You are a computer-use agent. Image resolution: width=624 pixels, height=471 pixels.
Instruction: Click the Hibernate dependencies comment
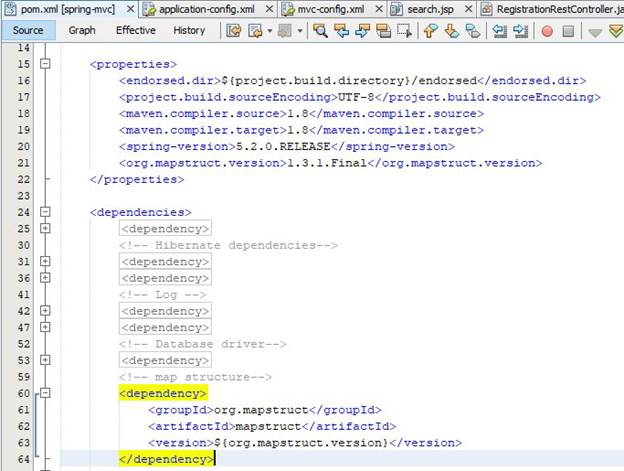coord(228,245)
